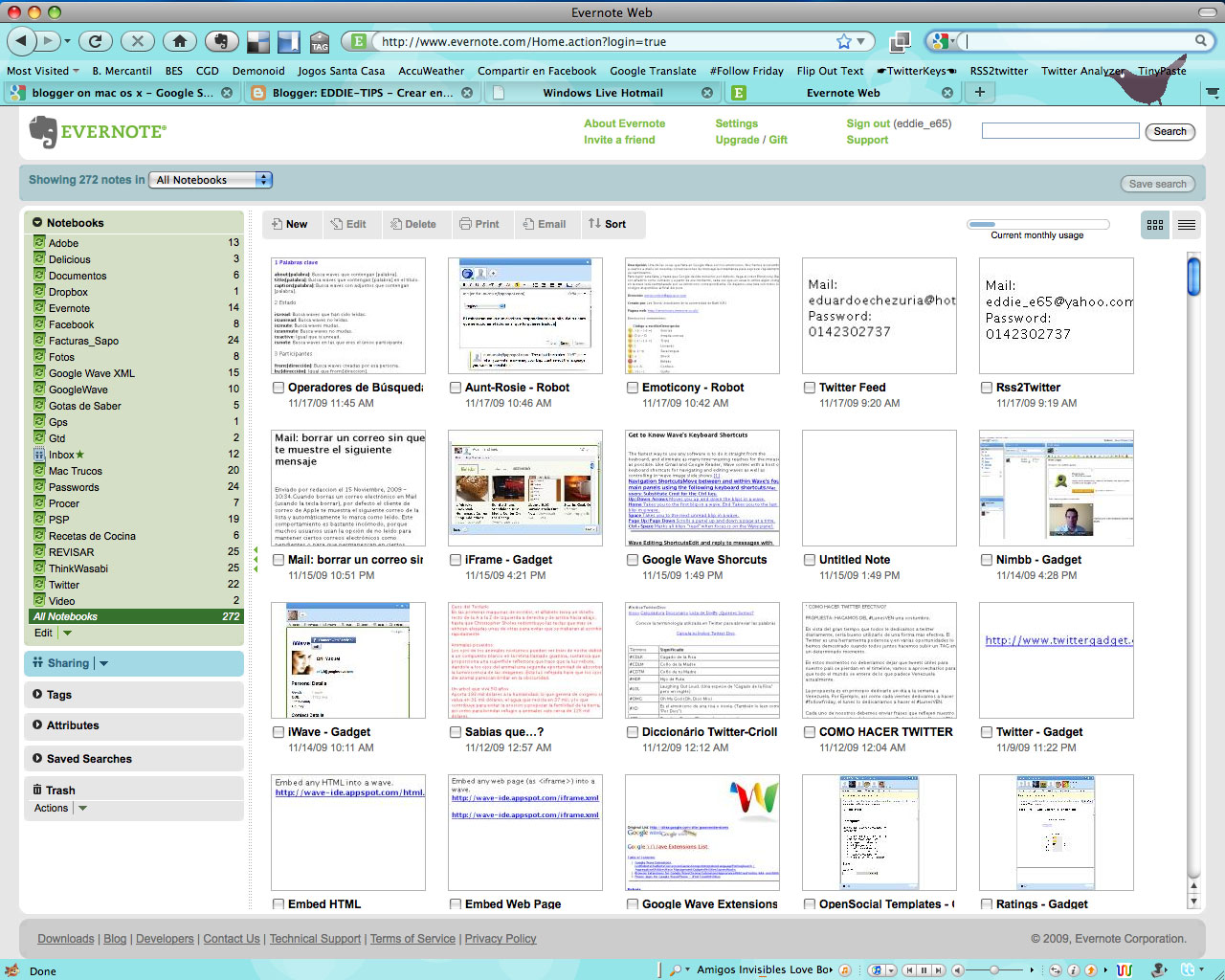Image resolution: width=1225 pixels, height=980 pixels.
Task: Switch to list view
Action: pyautogui.click(x=1186, y=225)
